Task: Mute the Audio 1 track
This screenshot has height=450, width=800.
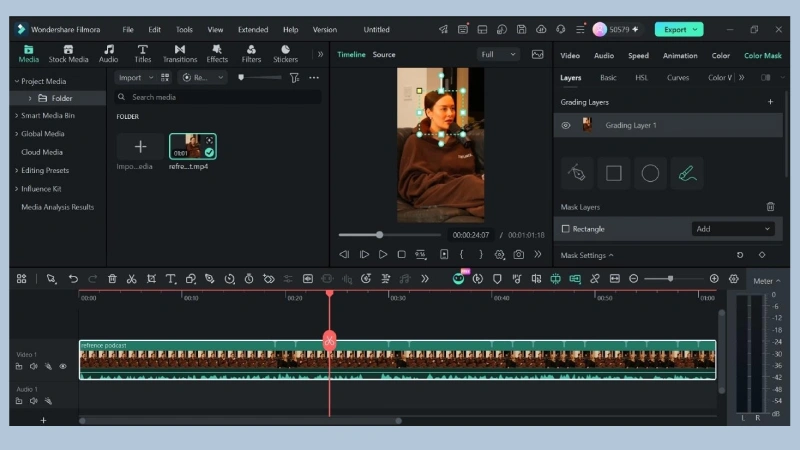Action: (34, 401)
